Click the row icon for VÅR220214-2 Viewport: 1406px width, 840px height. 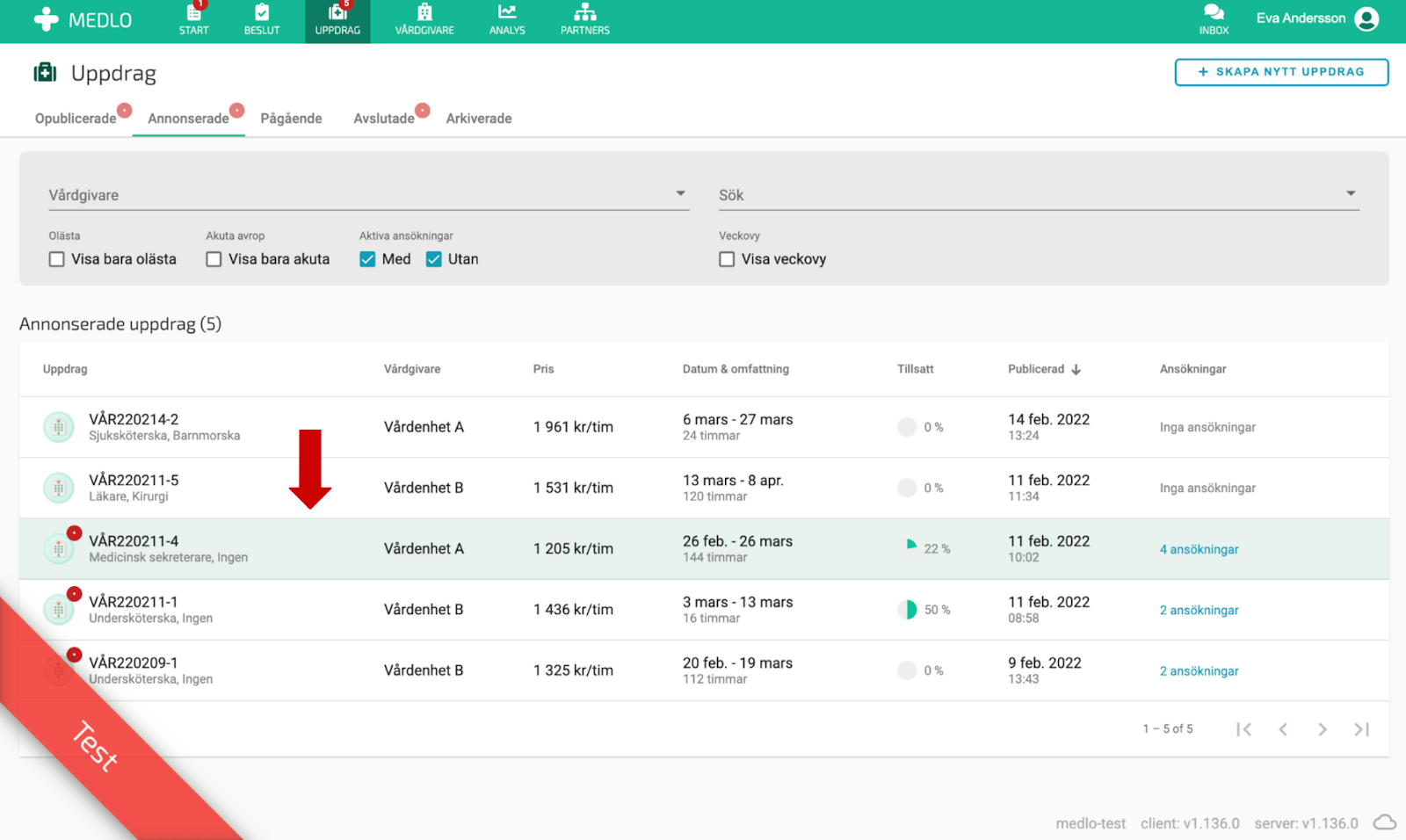(x=59, y=427)
